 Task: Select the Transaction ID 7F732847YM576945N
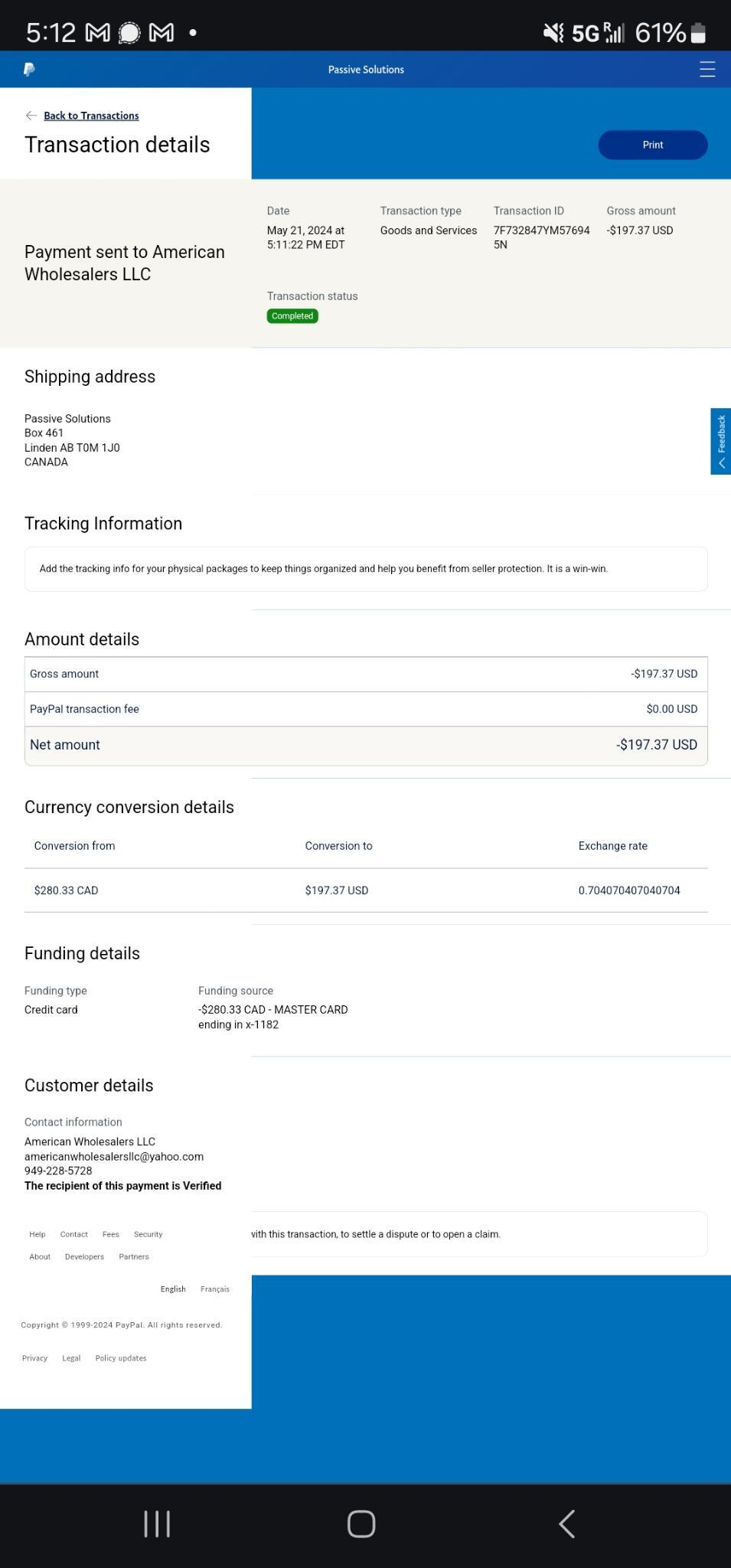pyautogui.click(x=541, y=237)
